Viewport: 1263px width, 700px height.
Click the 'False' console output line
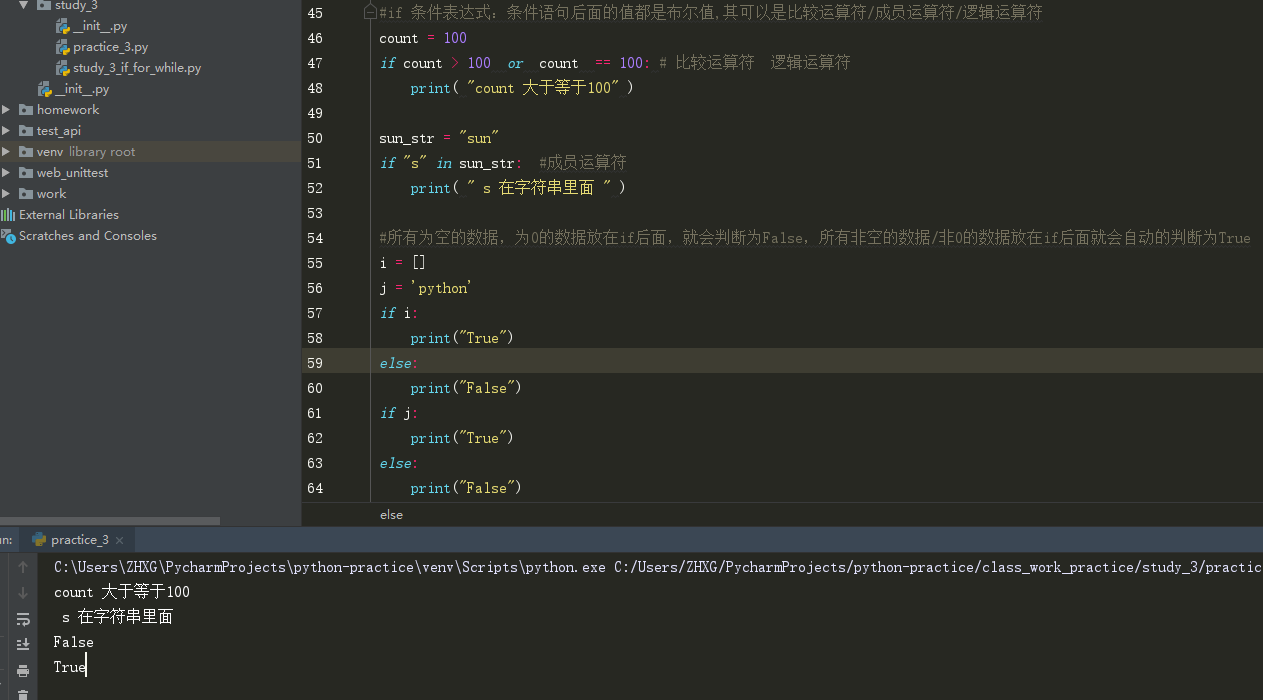coord(74,642)
